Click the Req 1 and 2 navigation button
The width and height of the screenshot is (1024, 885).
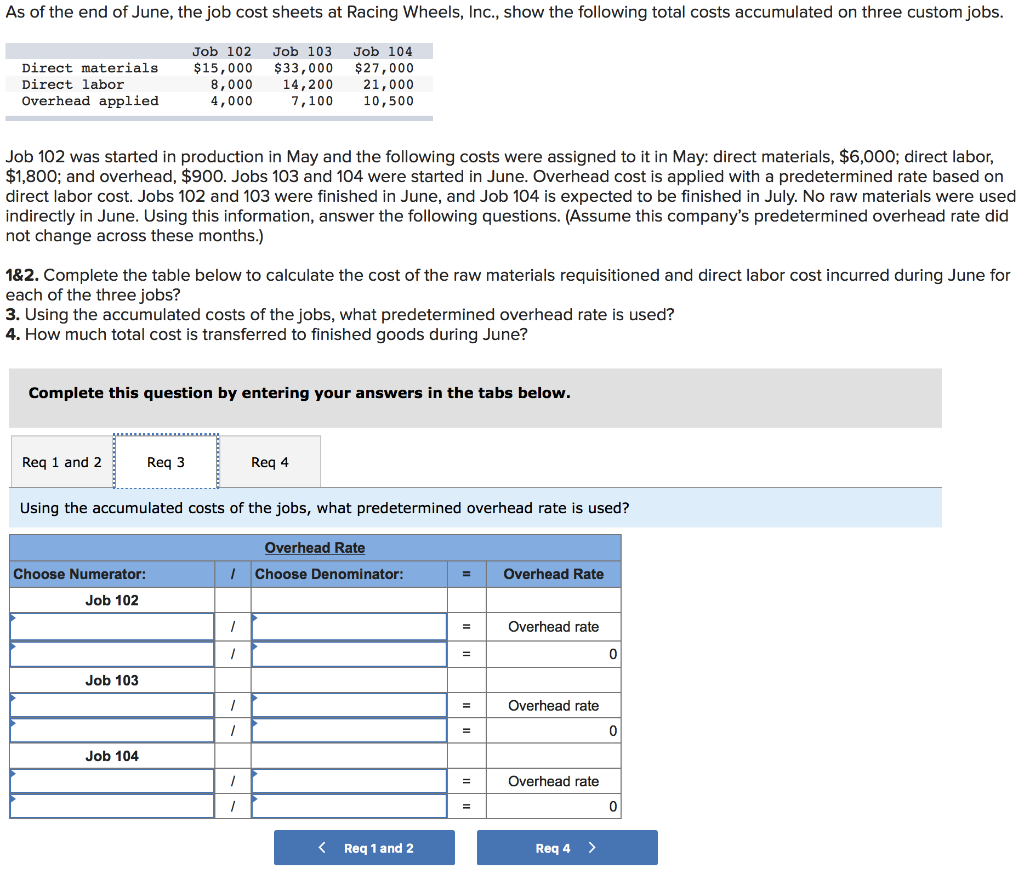click(x=364, y=847)
